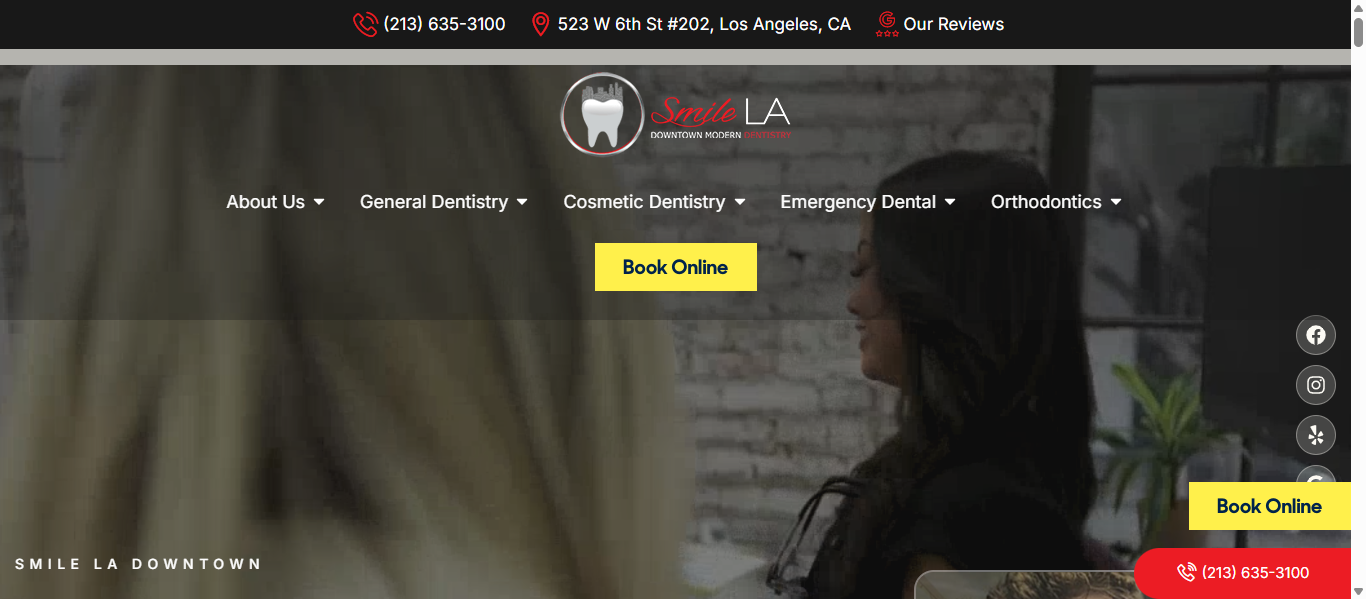The height and width of the screenshot is (599, 1366).
Task: Open the Yelp social icon
Action: [x=1316, y=435]
